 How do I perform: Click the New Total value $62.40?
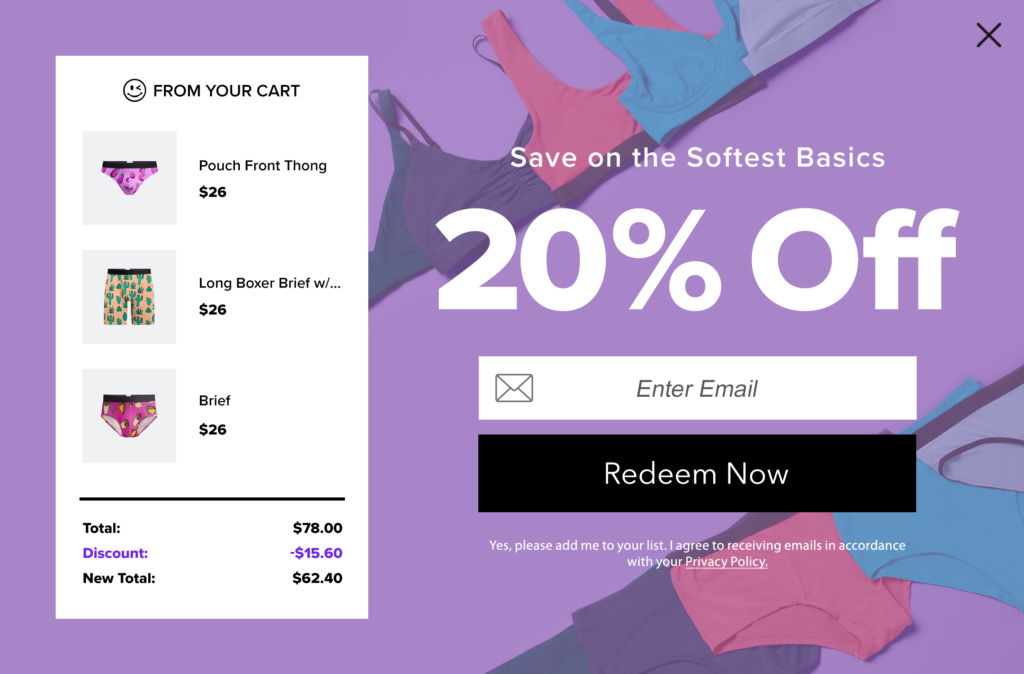pos(317,578)
